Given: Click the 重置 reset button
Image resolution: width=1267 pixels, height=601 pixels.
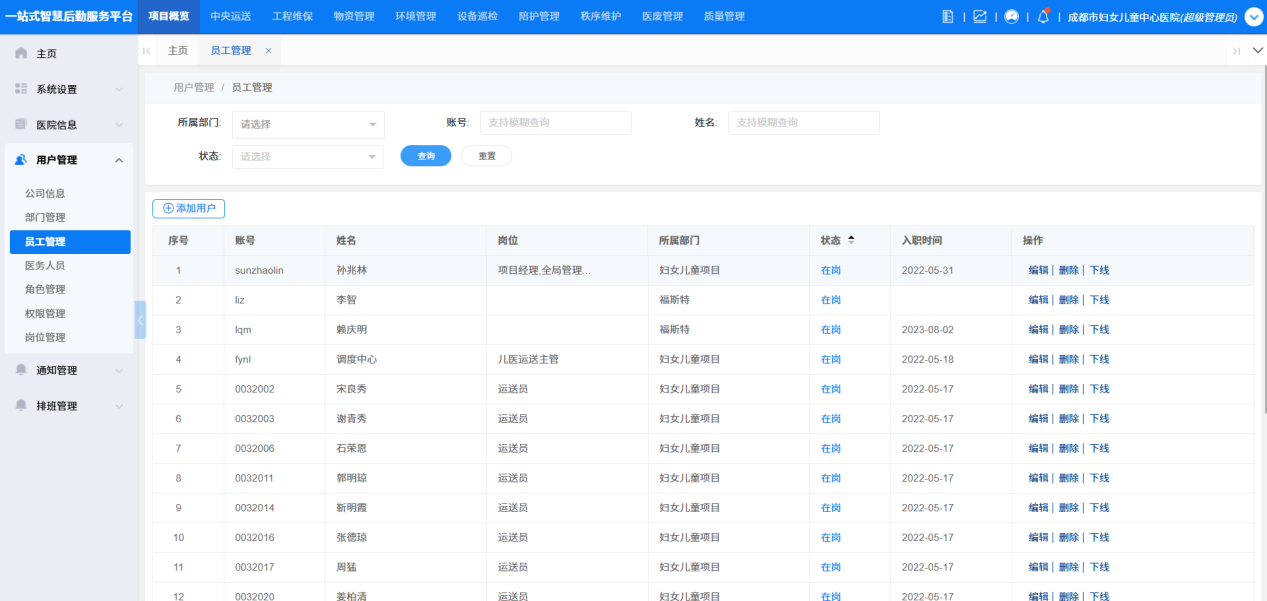Looking at the screenshot, I should [x=487, y=156].
